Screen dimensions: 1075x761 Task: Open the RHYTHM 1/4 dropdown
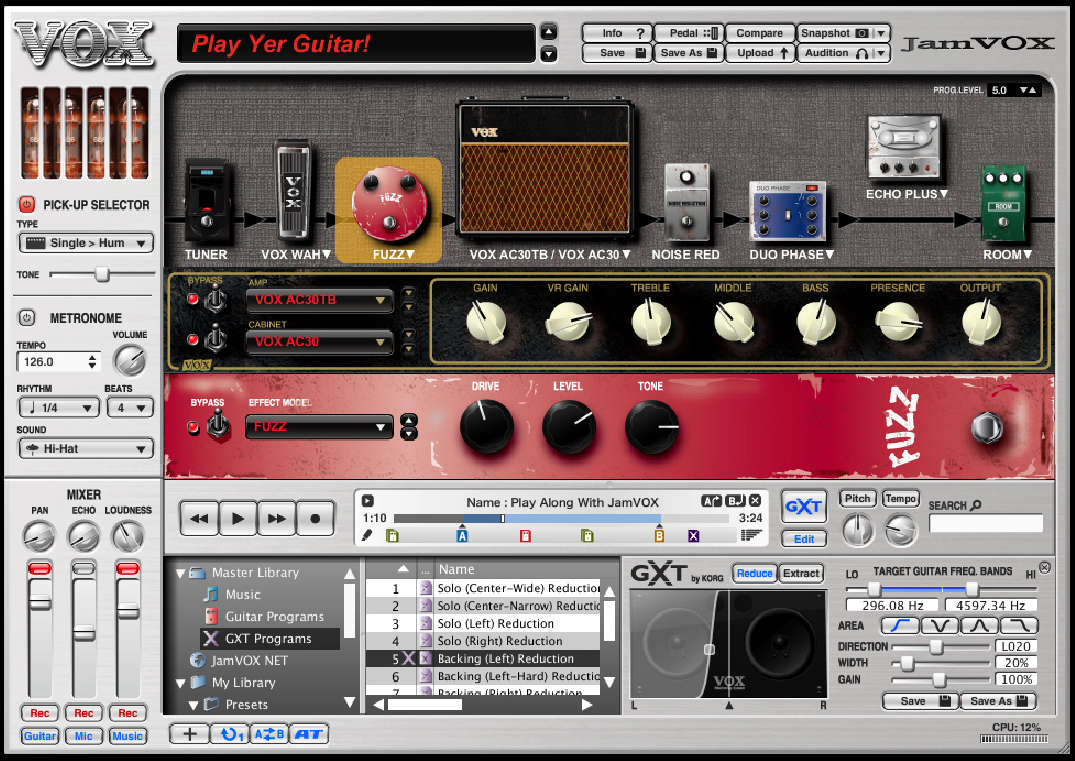59,408
